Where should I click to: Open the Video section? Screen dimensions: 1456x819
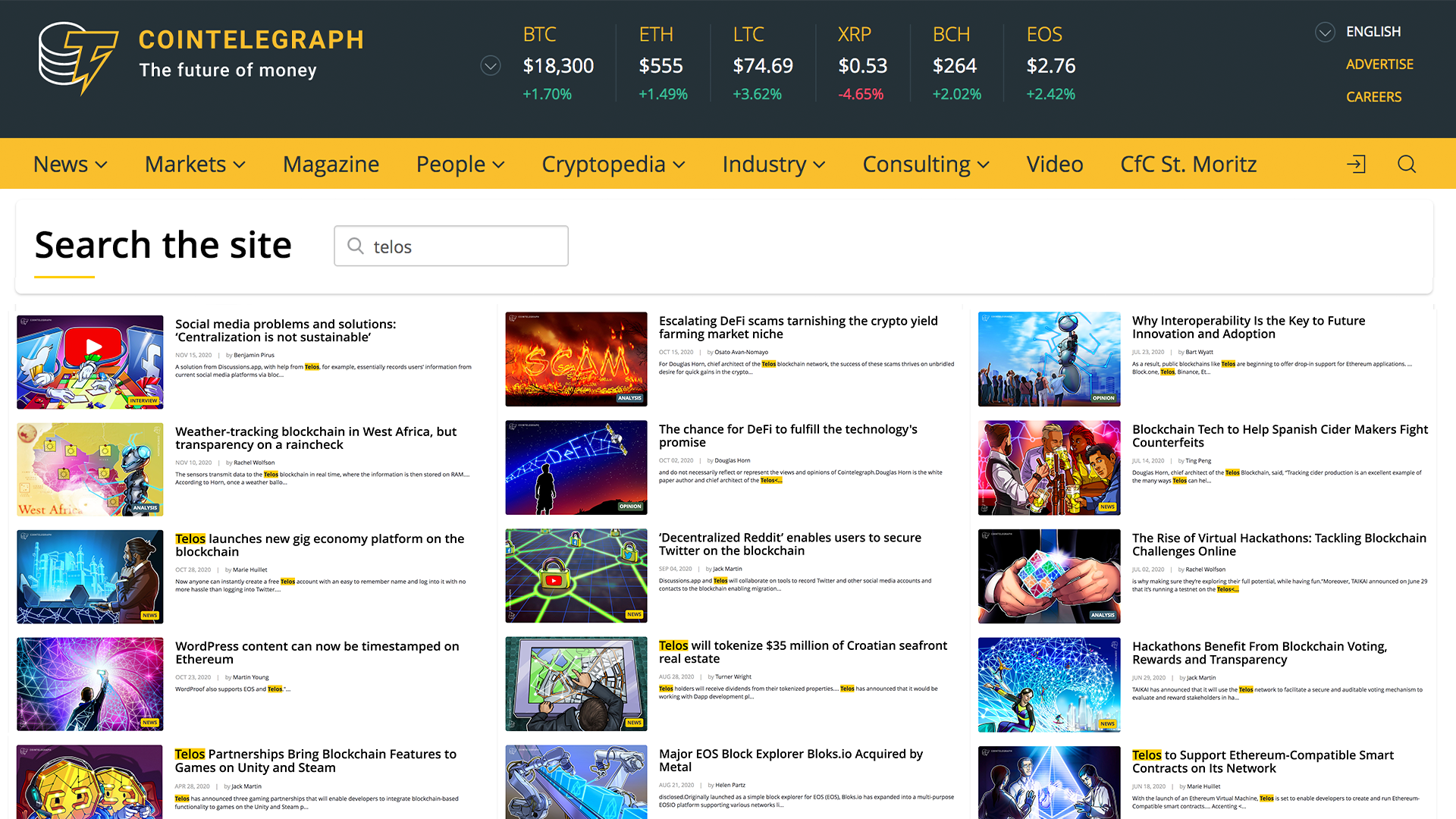coord(1055,165)
